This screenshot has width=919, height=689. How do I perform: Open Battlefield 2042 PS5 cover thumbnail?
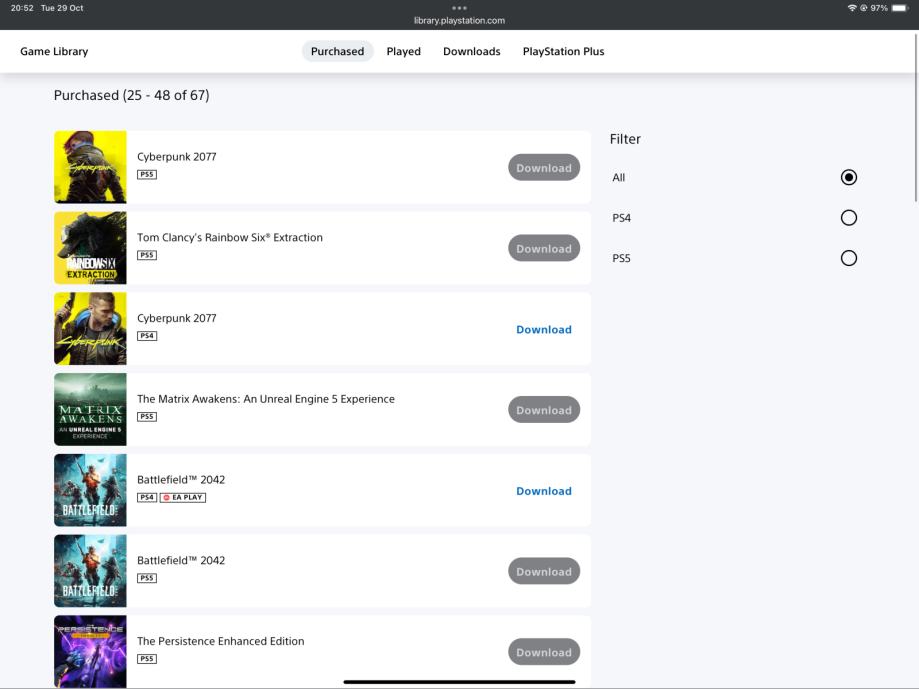pyautogui.click(x=90, y=571)
